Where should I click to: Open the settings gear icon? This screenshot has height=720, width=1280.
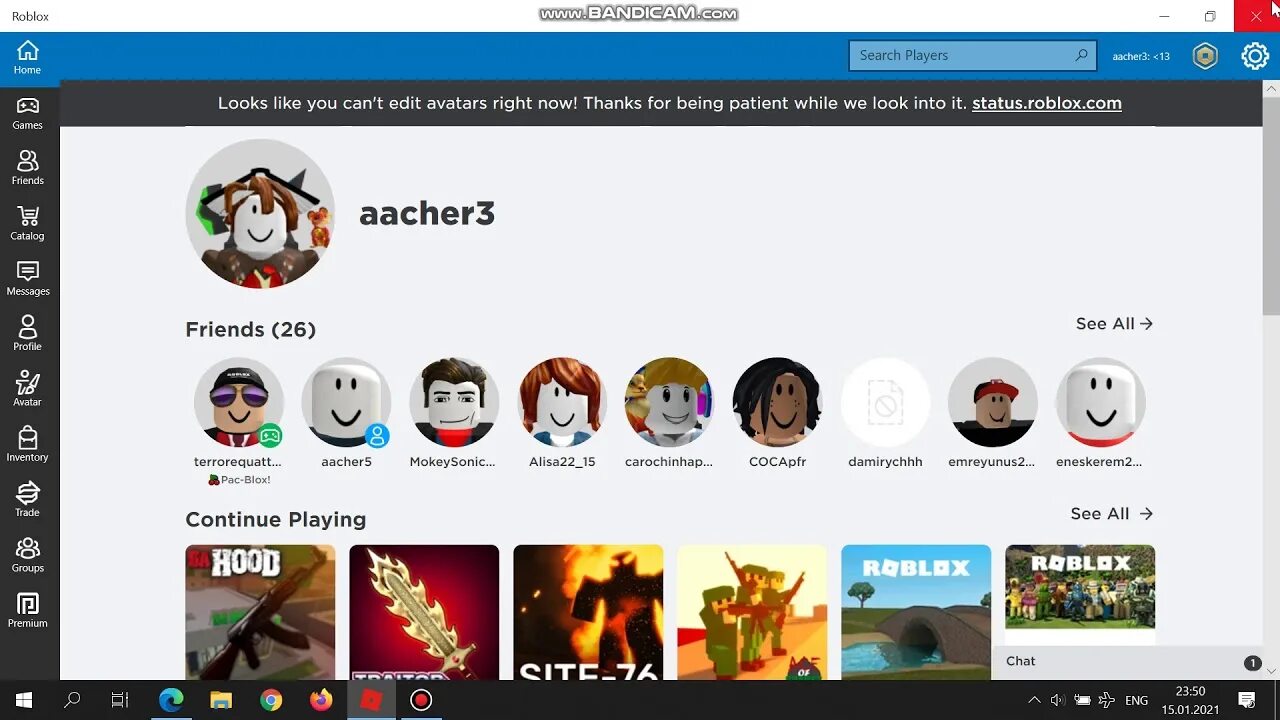tap(1255, 56)
